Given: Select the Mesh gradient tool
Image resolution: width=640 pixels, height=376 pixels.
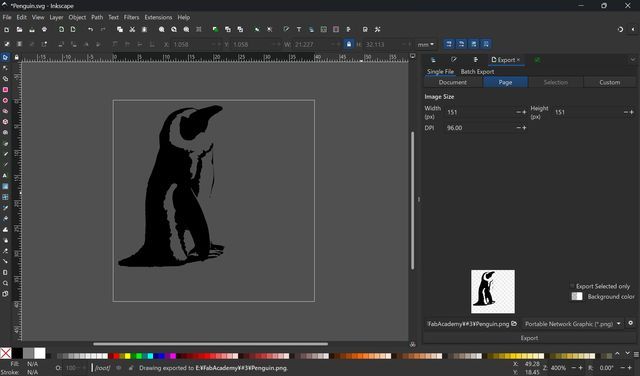Looking at the screenshot, I should [5, 197].
